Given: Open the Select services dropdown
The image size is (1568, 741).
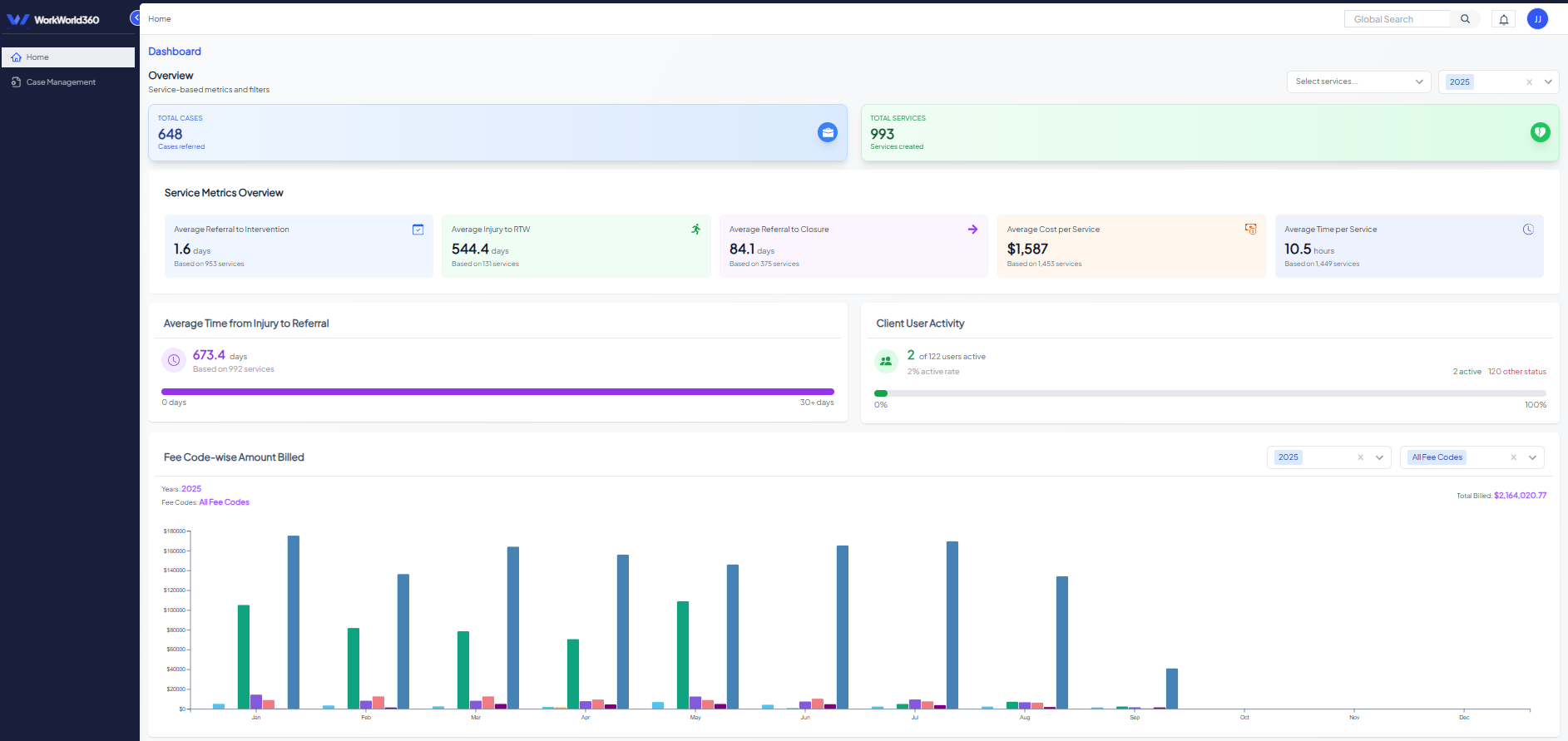Looking at the screenshot, I should point(1358,82).
